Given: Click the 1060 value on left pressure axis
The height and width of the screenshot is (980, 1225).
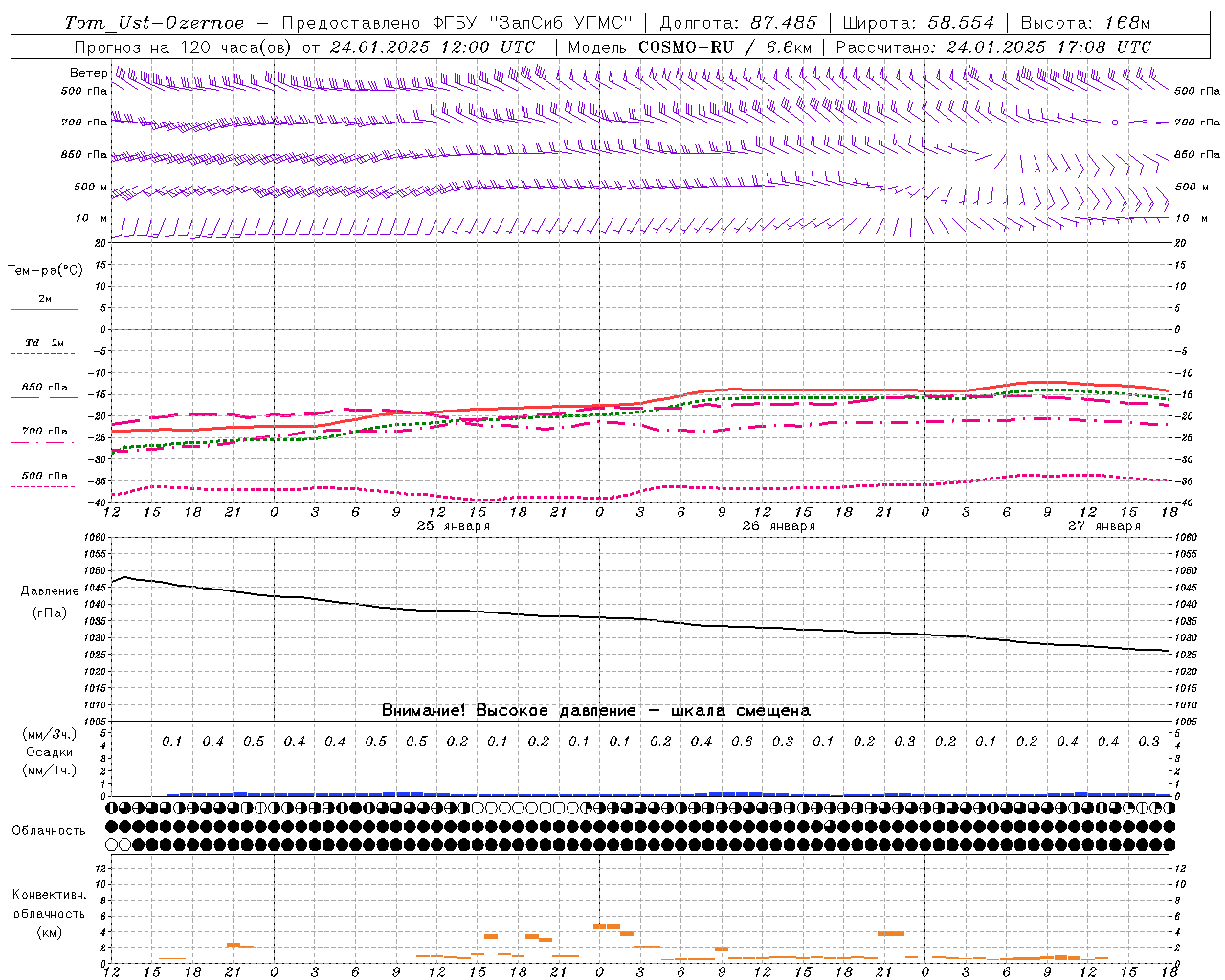Looking at the screenshot, I should (x=94, y=538).
